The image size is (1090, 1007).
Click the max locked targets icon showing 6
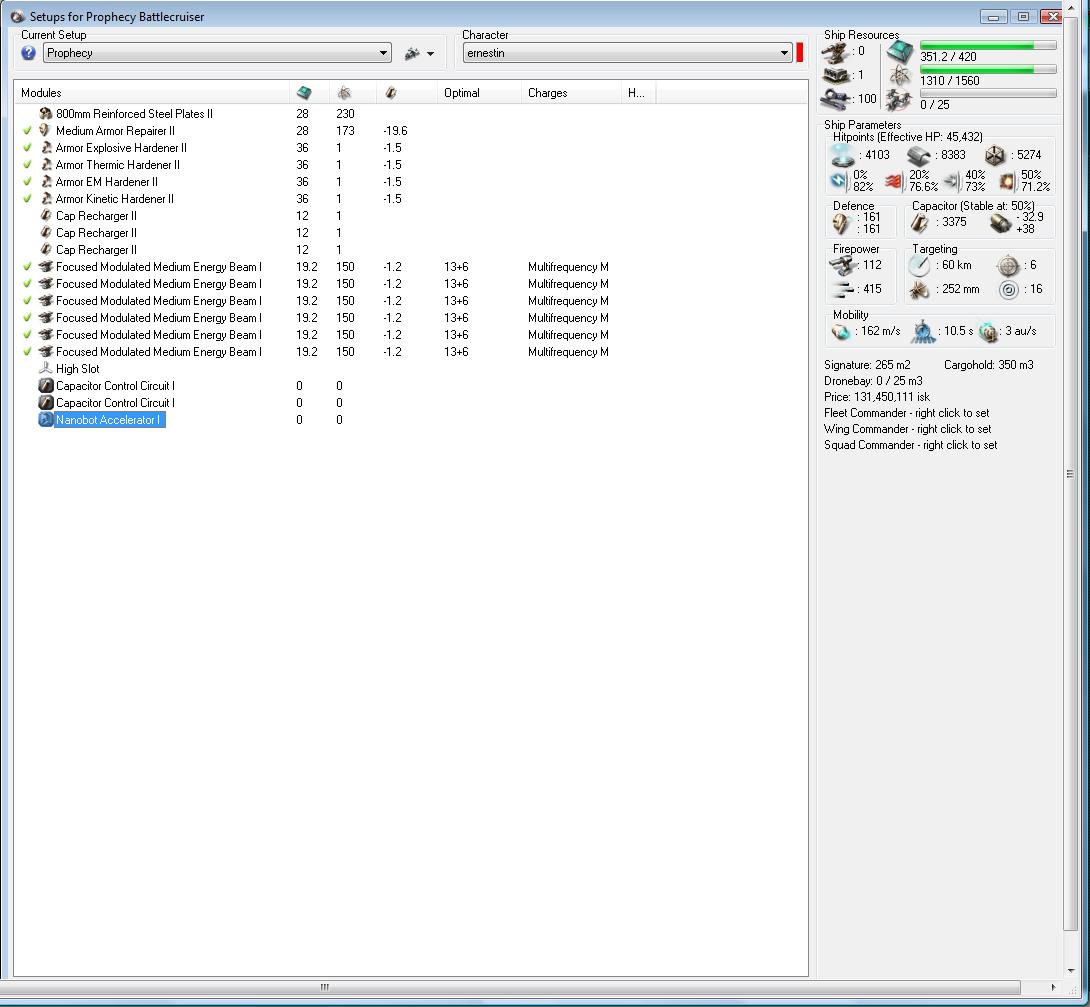click(1008, 265)
